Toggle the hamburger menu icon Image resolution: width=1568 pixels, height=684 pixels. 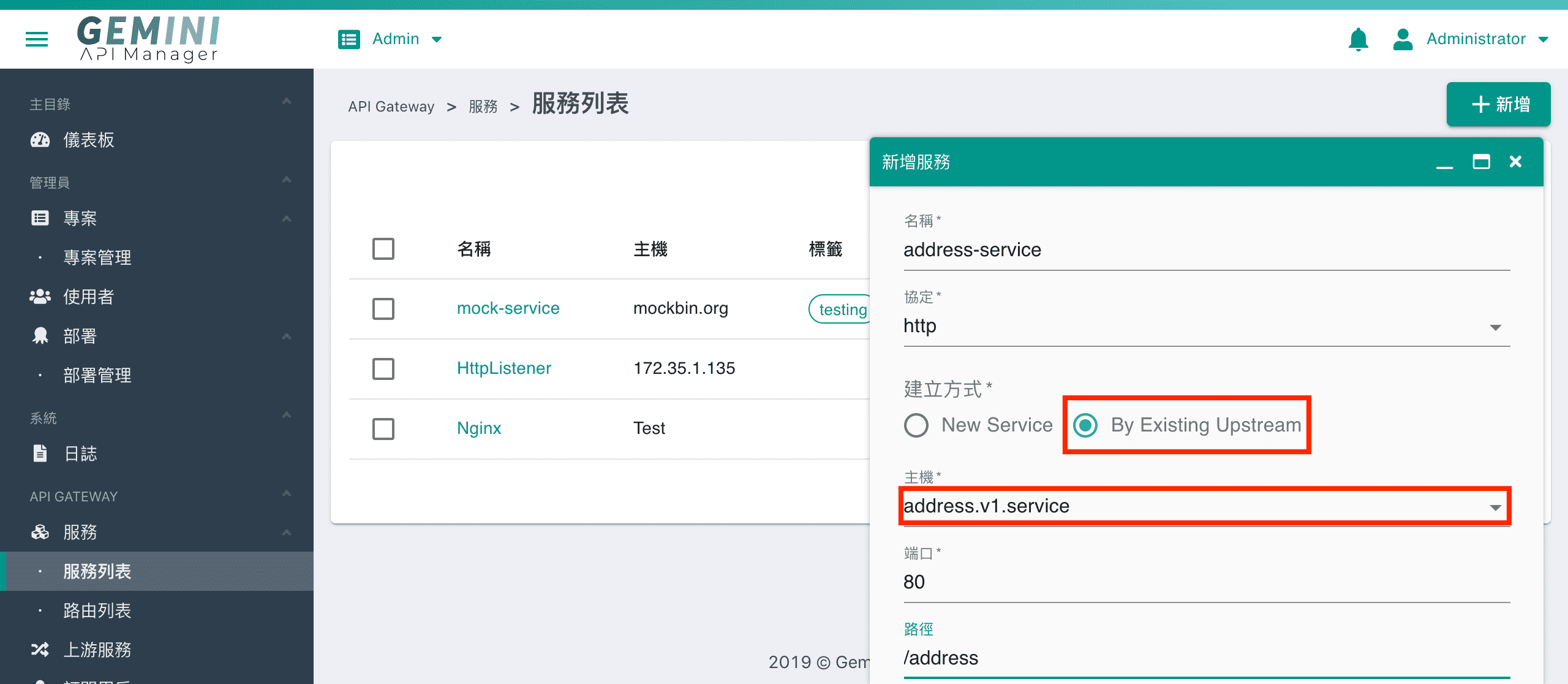tap(37, 39)
